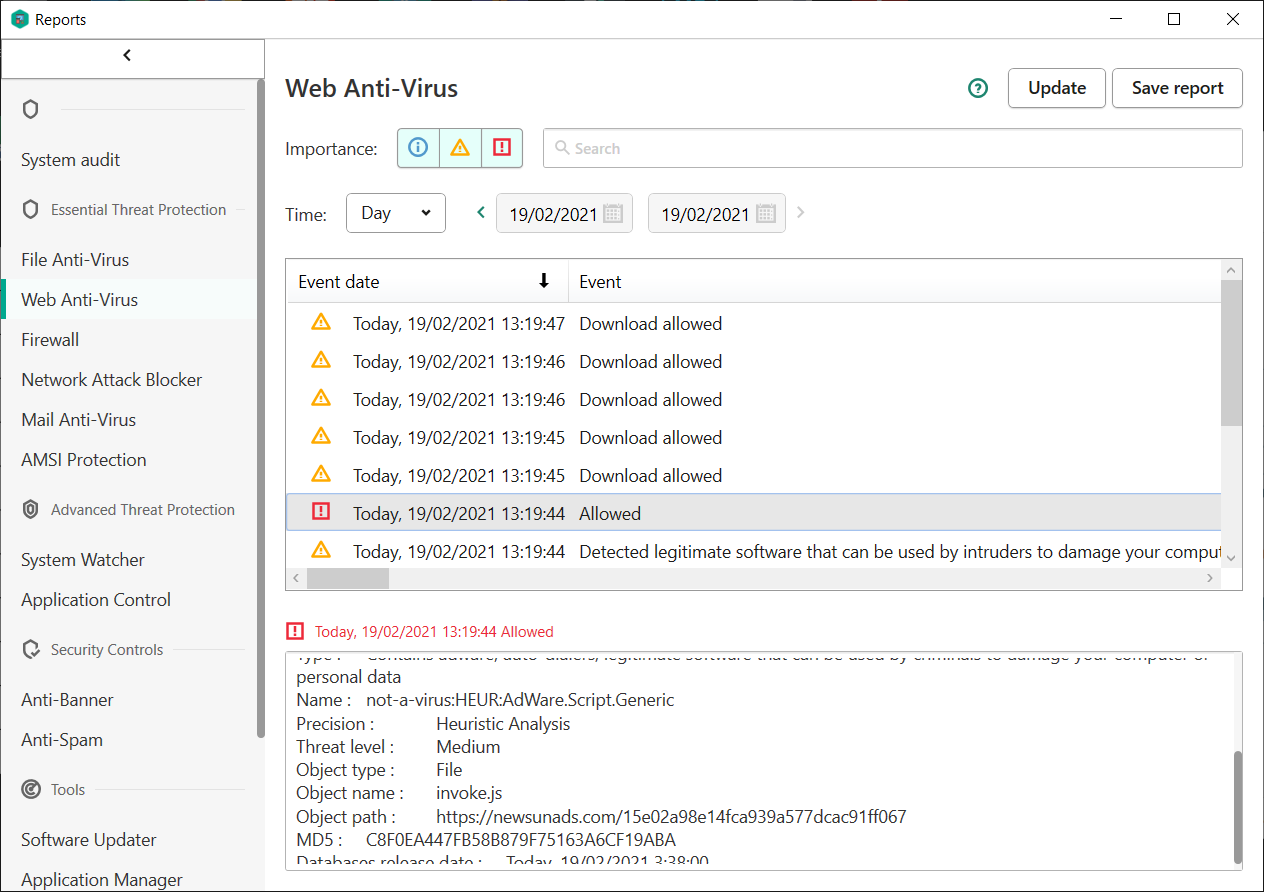The image size is (1264, 892).
Task: Open the File Anti-Virus report
Action: tap(75, 260)
